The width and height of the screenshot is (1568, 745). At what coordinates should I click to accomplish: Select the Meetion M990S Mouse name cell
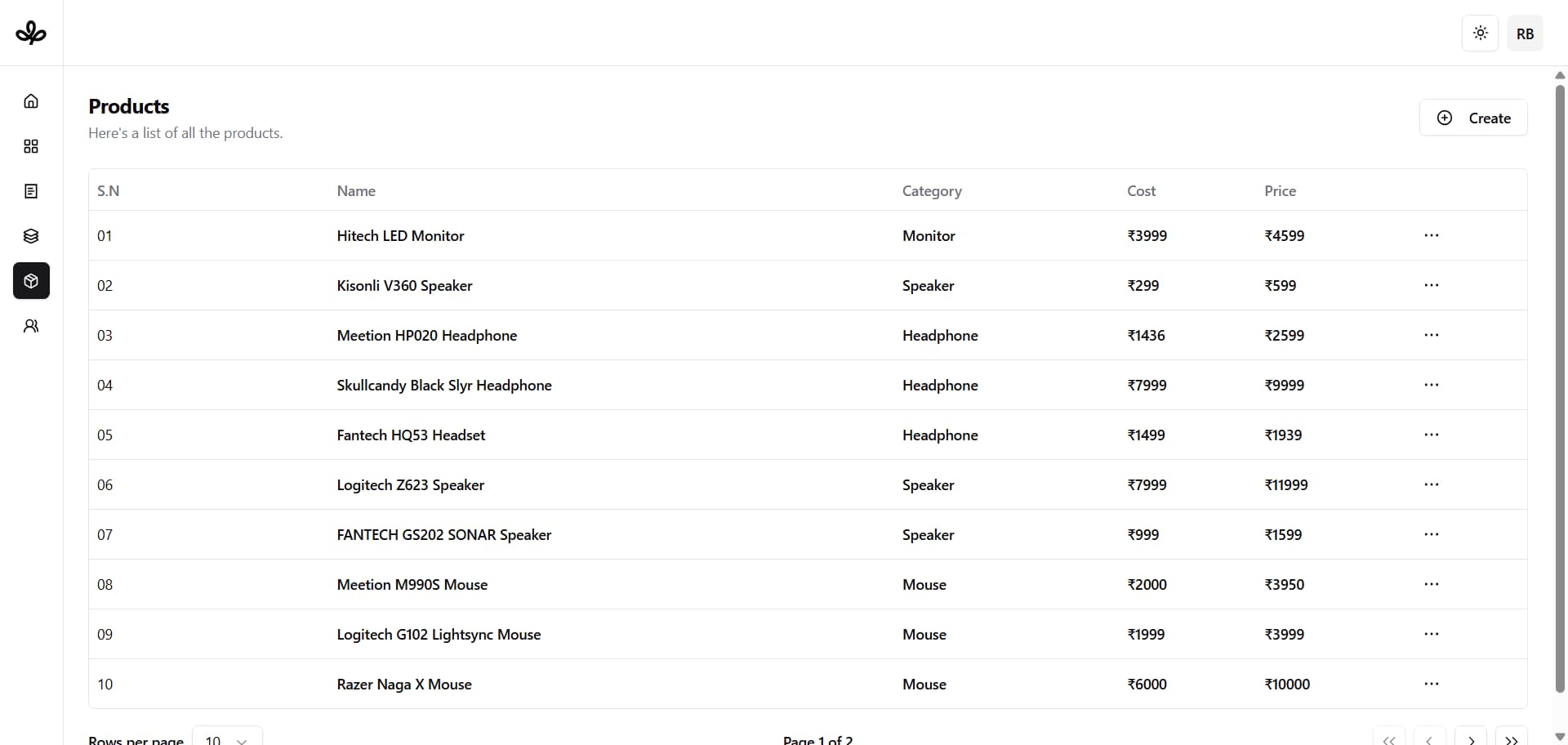pyautogui.click(x=412, y=584)
